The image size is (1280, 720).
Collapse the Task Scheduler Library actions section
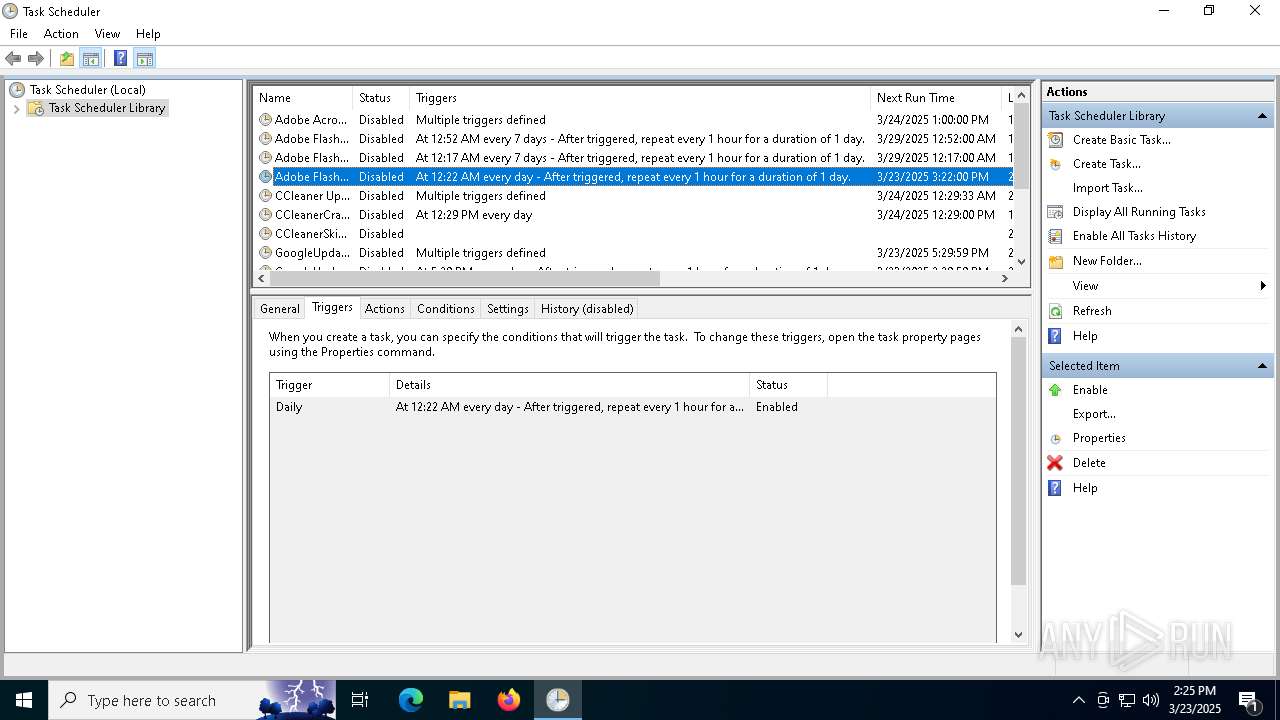pyautogui.click(x=1262, y=116)
